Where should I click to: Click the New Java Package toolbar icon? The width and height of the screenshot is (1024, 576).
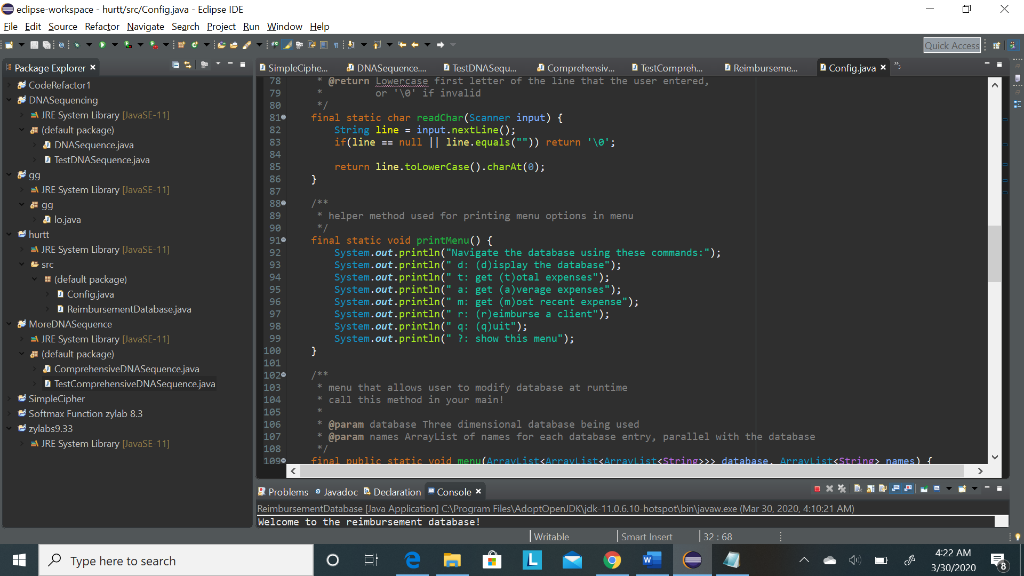point(181,45)
